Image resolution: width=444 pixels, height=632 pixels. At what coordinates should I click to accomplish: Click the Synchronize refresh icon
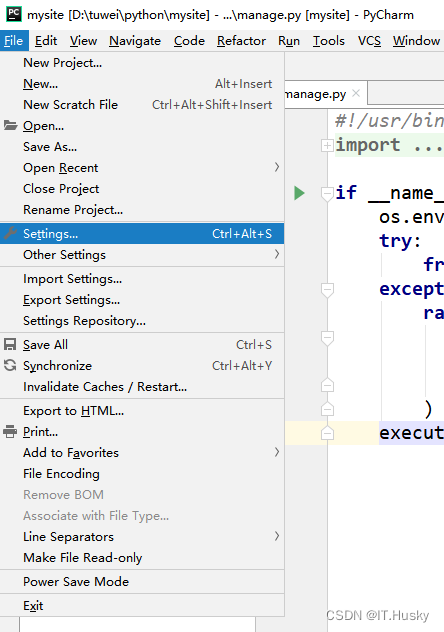click(x=10, y=365)
